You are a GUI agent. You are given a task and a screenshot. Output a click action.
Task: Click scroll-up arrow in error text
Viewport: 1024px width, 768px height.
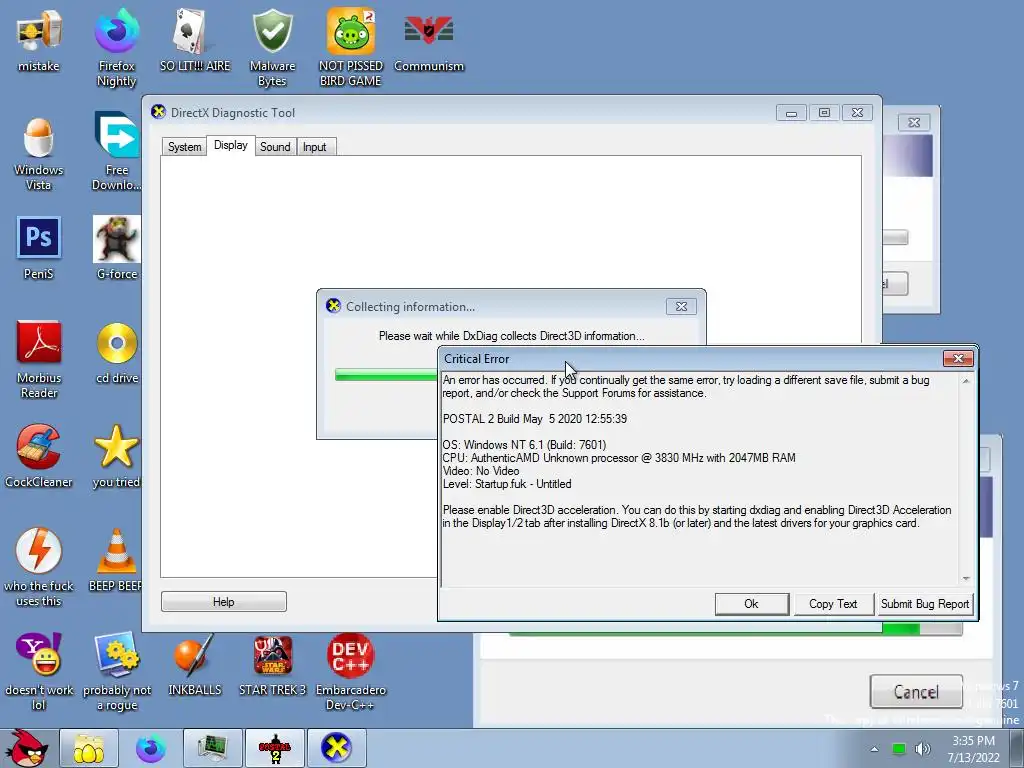[x=966, y=380]
